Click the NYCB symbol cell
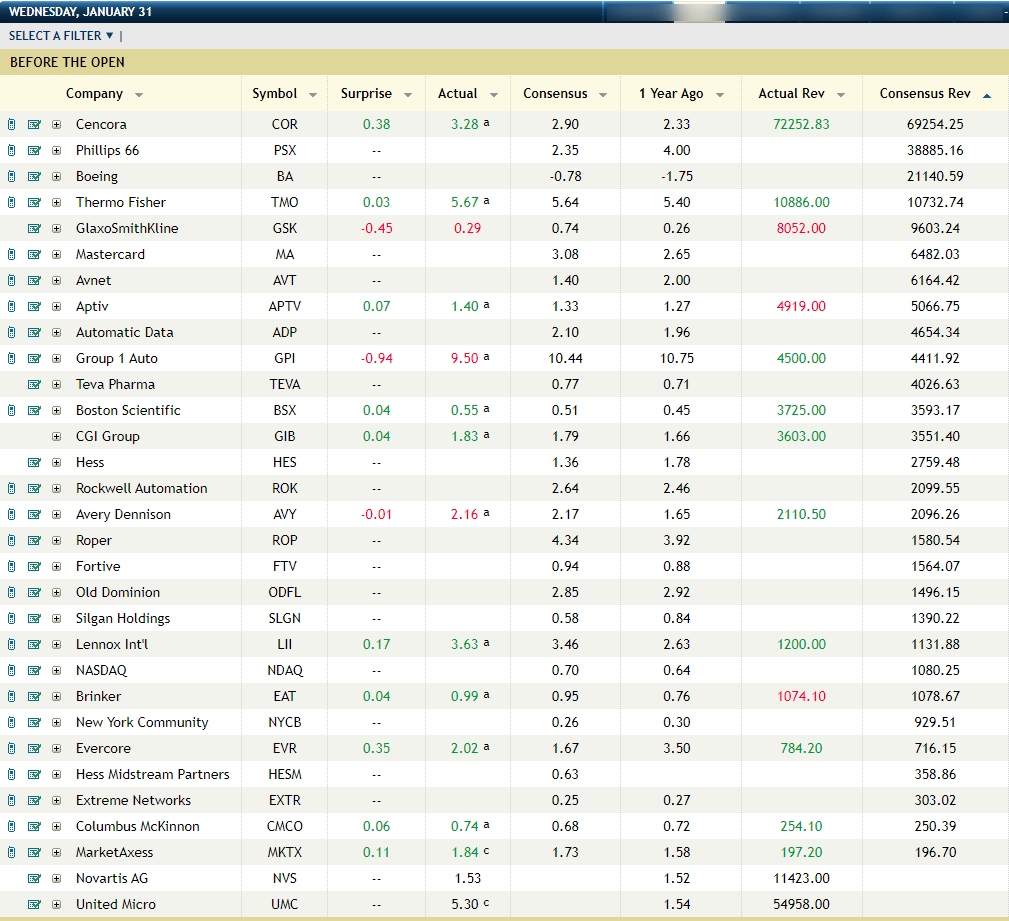The image size is (1009, 921). [x=284, y=723]
